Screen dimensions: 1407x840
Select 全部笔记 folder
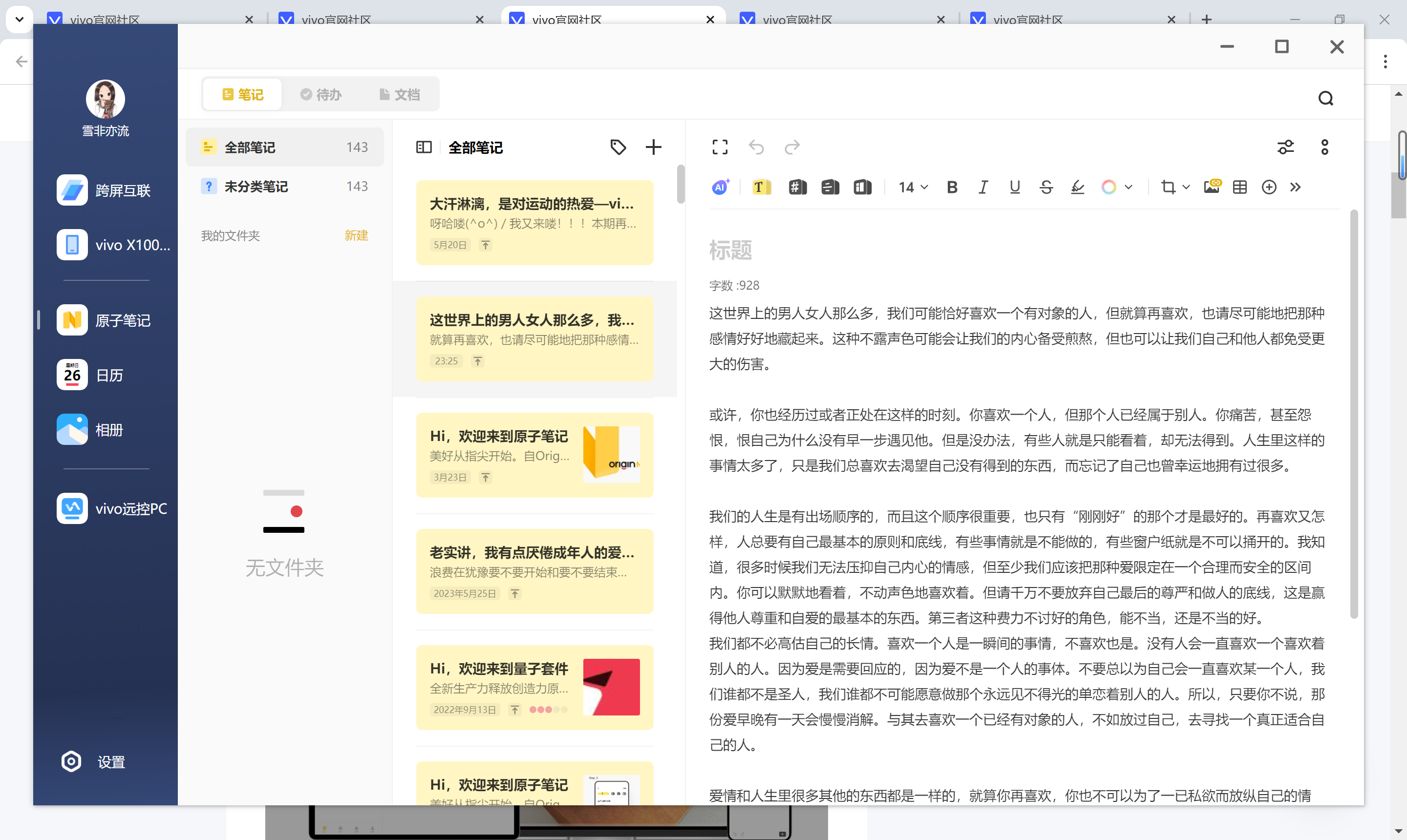click(285, 147)
